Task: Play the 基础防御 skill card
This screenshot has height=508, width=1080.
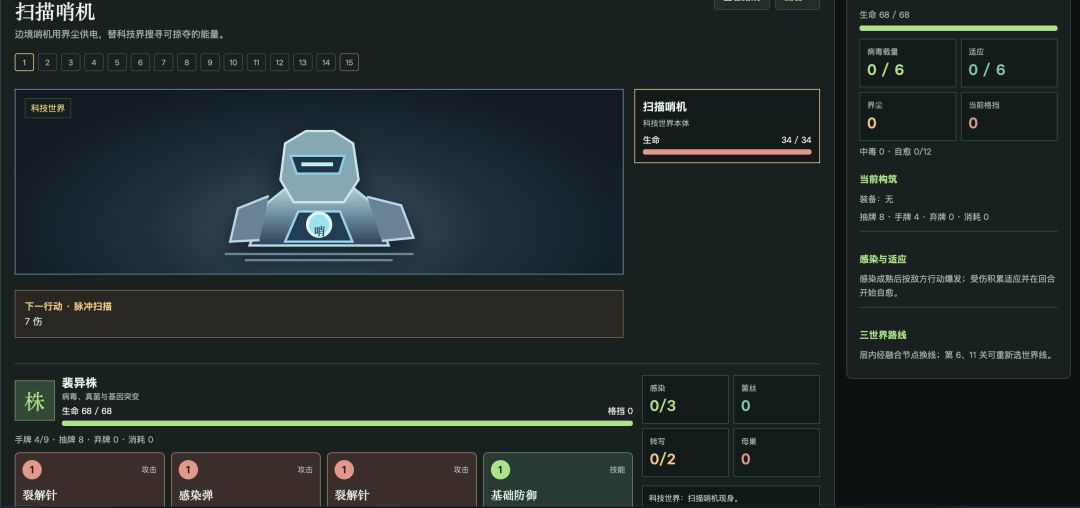Action: pyautogui.click(x=558, y=480)
